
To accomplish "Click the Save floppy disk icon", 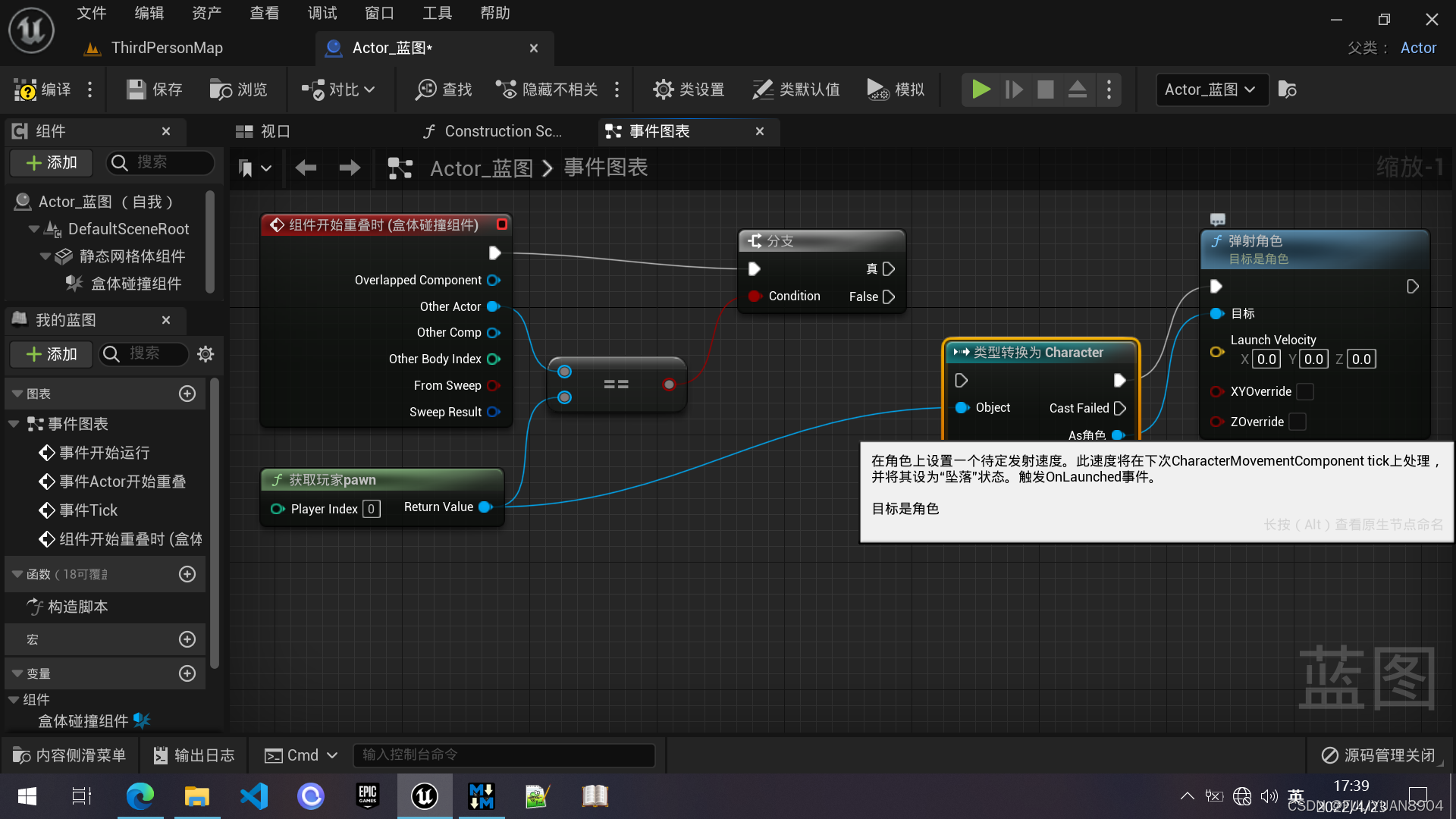I will (x=136, y=90).
